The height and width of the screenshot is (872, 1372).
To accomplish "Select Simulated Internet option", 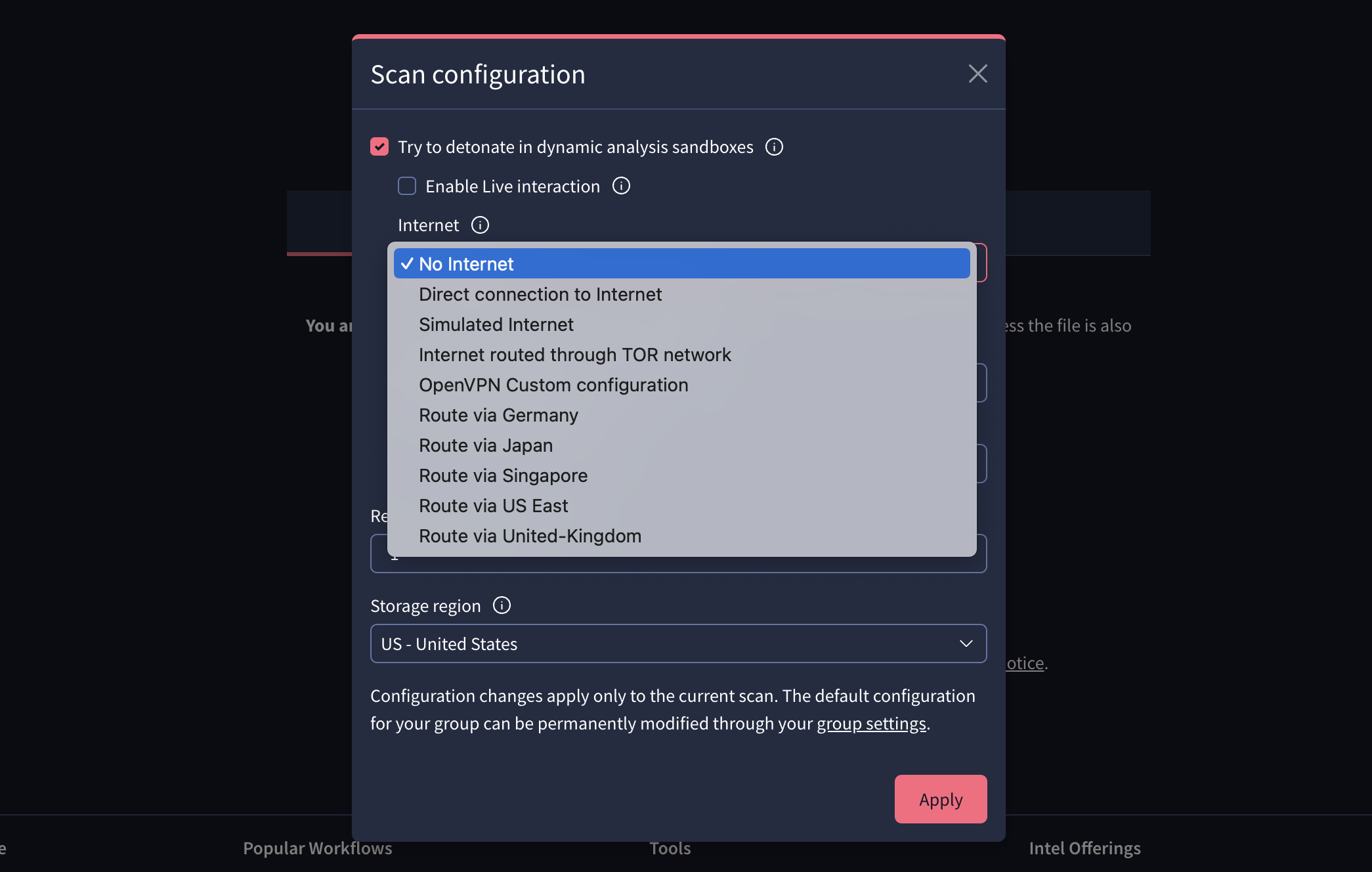I will (496, 324).
